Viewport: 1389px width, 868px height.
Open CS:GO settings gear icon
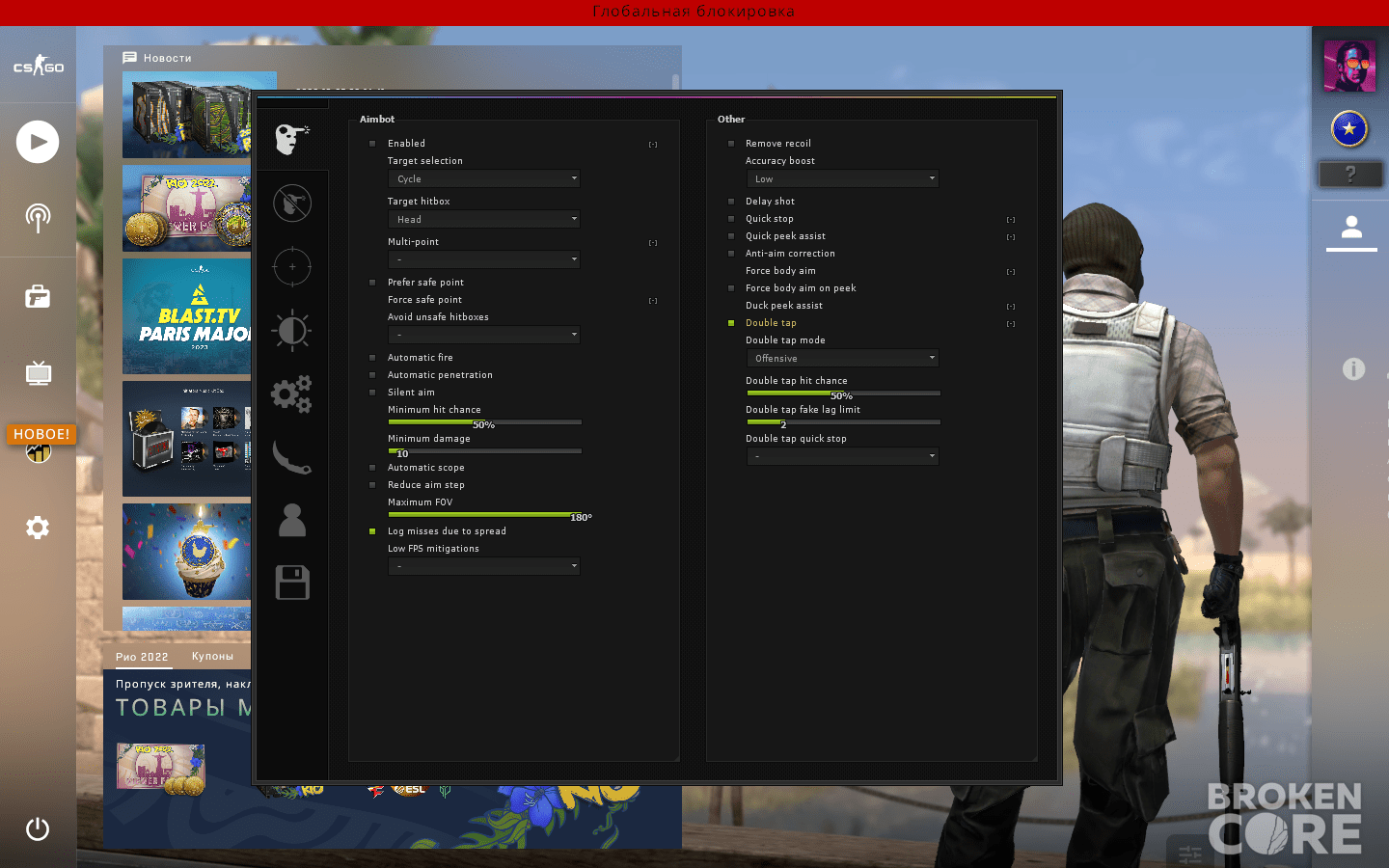38,528
